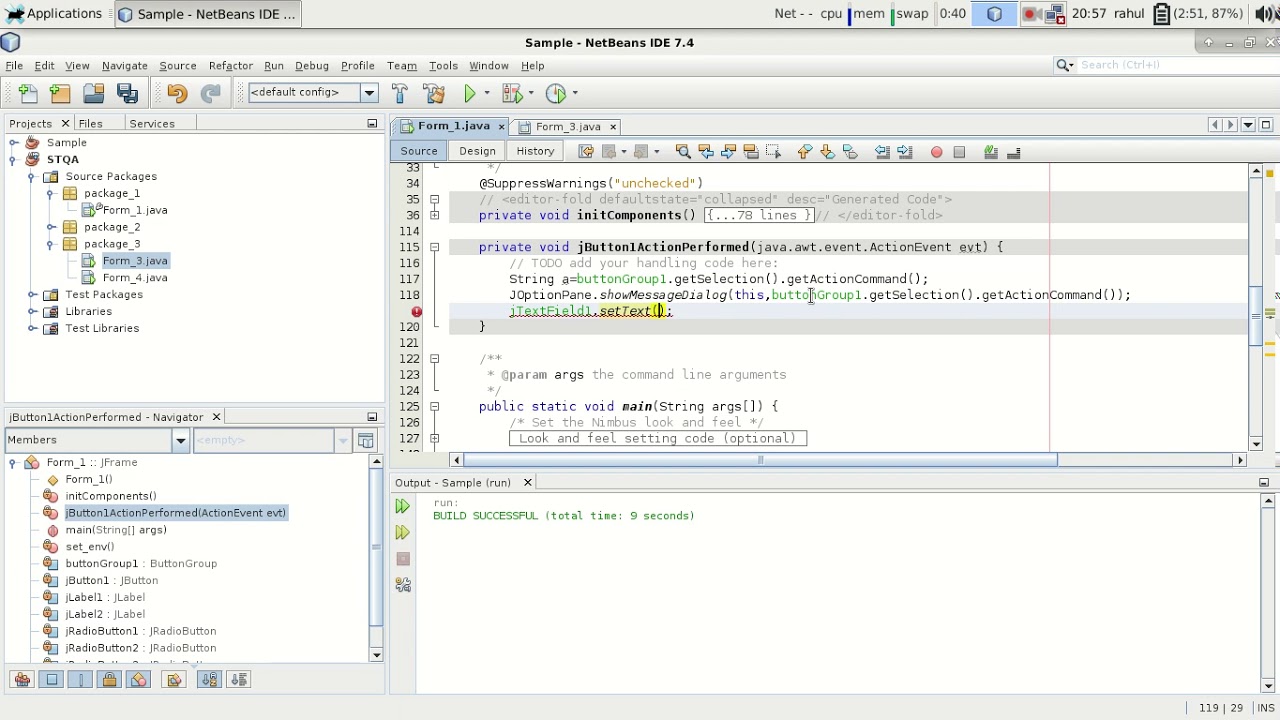The height and width of the screenshot is (720, 1280).
Task: Toggle Highlight Search in editor toolbar
Action: 751,152
